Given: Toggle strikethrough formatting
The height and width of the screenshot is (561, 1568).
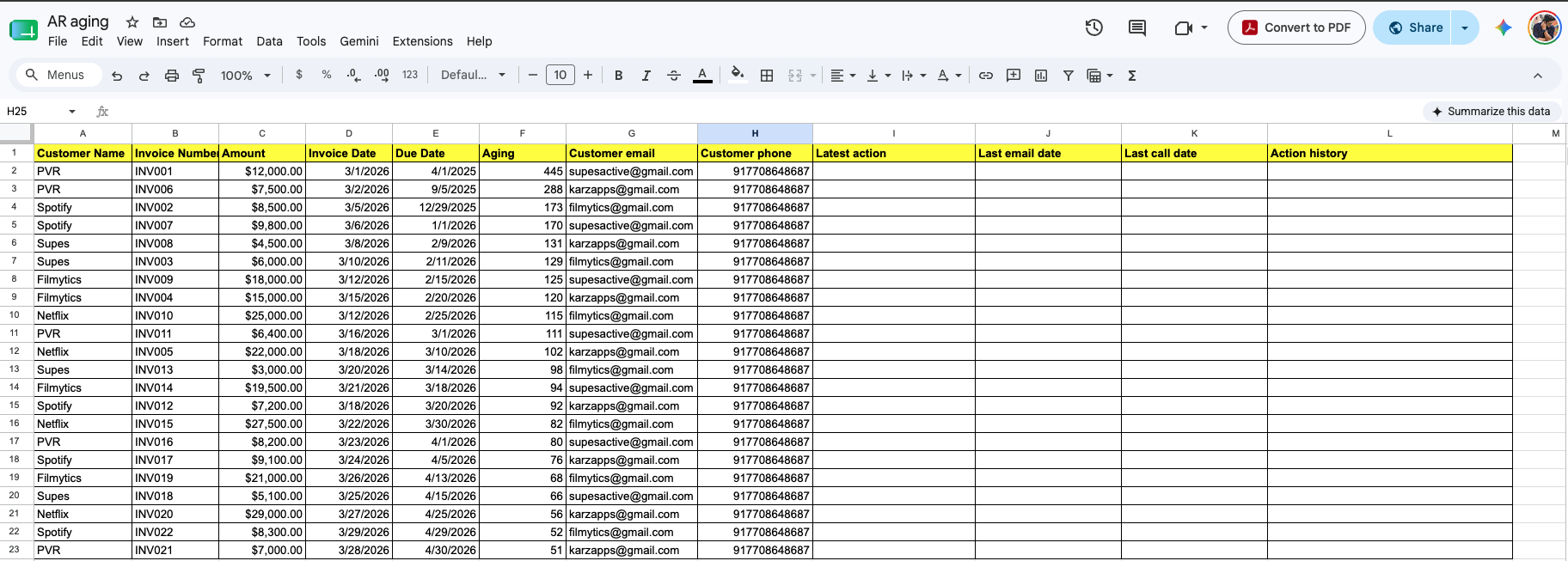Looking at the screenshot, I should 674,76.
